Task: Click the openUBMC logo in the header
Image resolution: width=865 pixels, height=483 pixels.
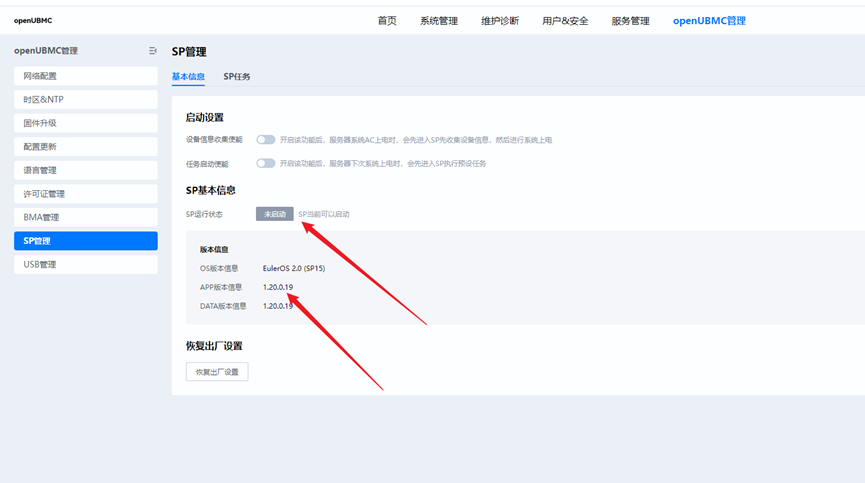Action: point(33,21)
